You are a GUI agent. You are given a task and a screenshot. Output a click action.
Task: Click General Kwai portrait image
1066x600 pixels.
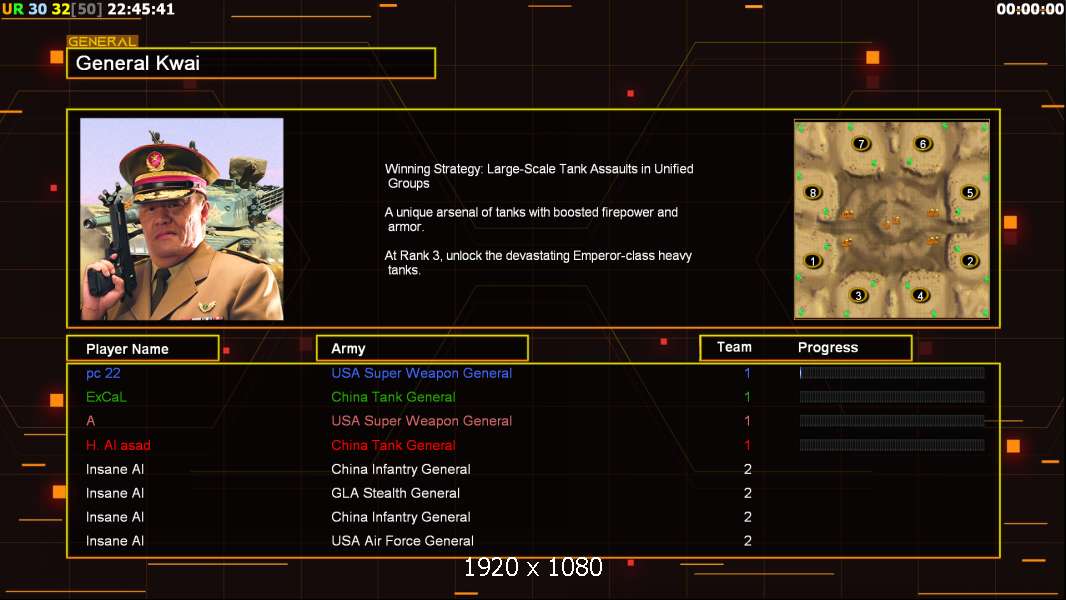[x=182, y=219]
